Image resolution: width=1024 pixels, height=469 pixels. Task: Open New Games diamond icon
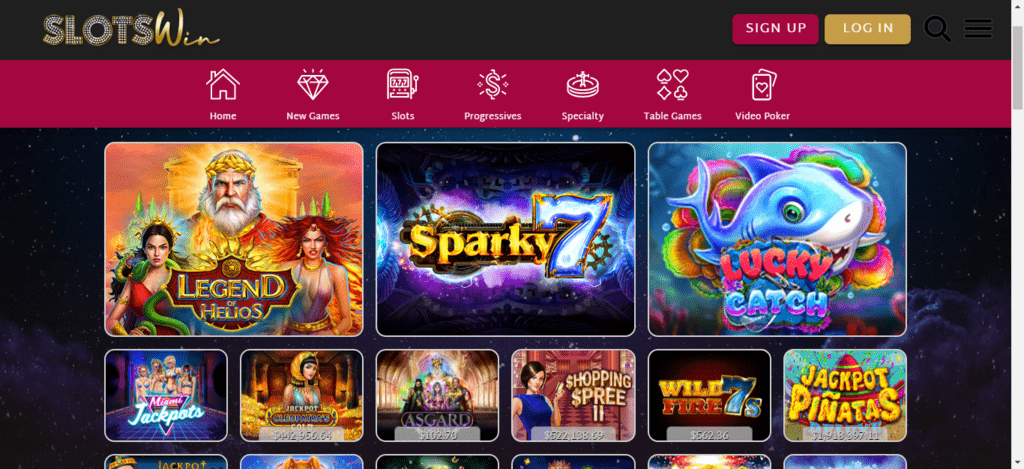pos(313,85)
